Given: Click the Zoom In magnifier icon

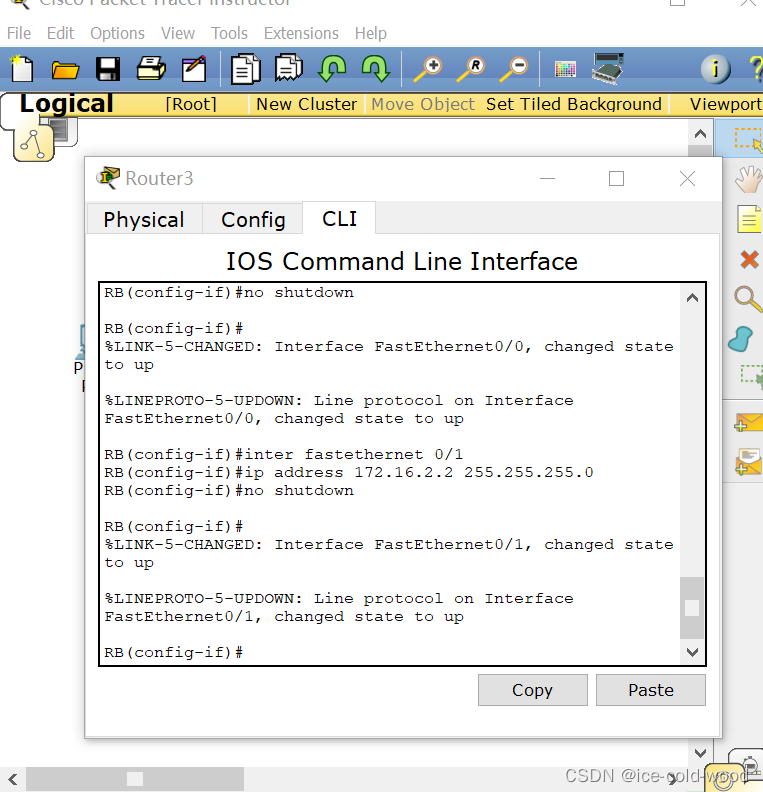Looking at the screenshot, I should pos(428,69).
